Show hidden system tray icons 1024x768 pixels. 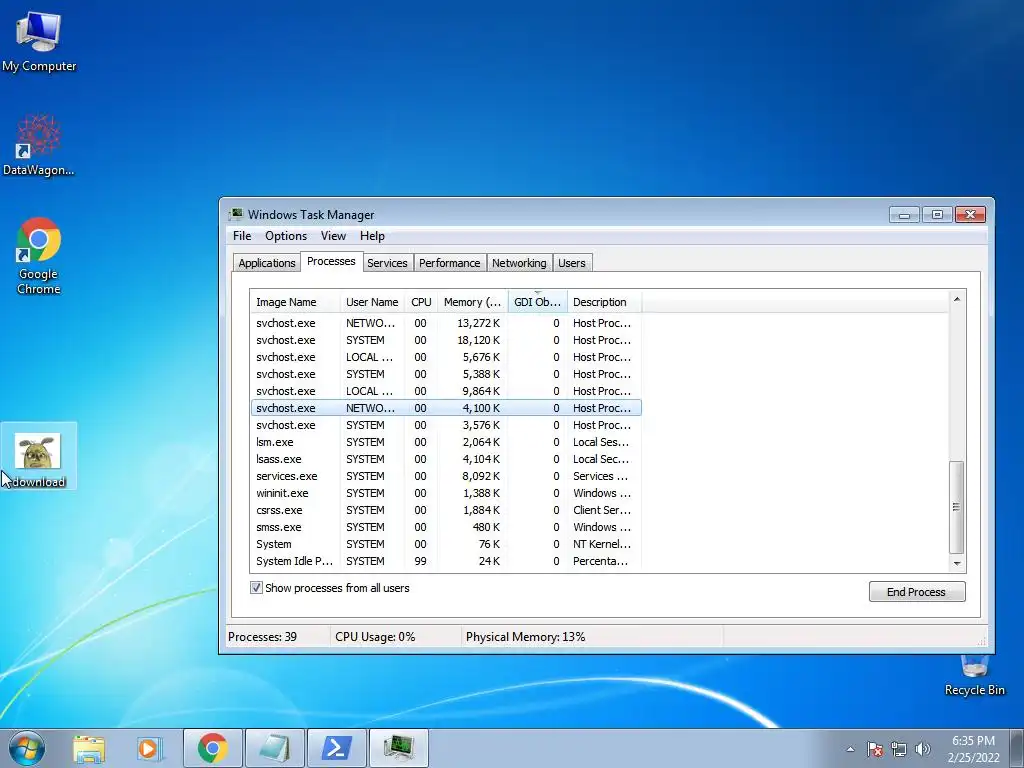[x=850, y=749]
